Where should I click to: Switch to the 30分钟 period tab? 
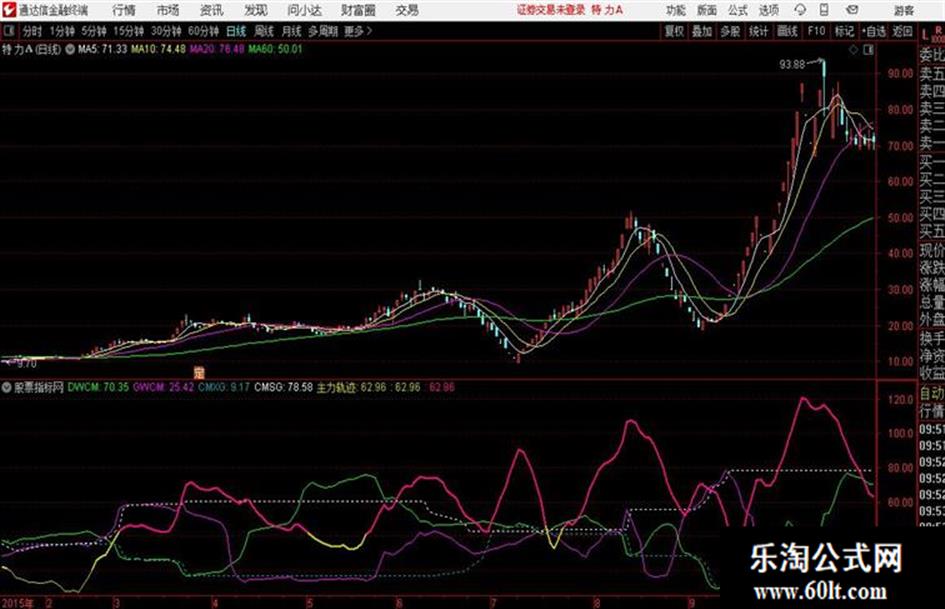[x=166, y=31]
